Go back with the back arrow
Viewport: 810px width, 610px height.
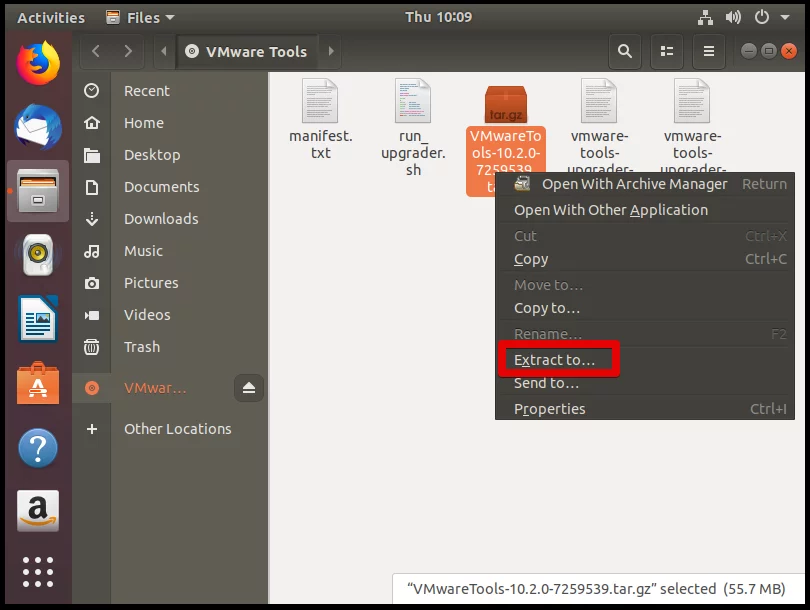(x=96, y=51)
